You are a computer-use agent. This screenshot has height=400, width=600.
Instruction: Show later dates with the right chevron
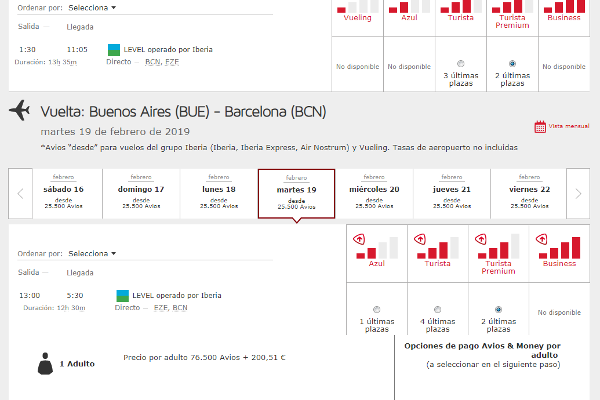[x=578, y=194]
